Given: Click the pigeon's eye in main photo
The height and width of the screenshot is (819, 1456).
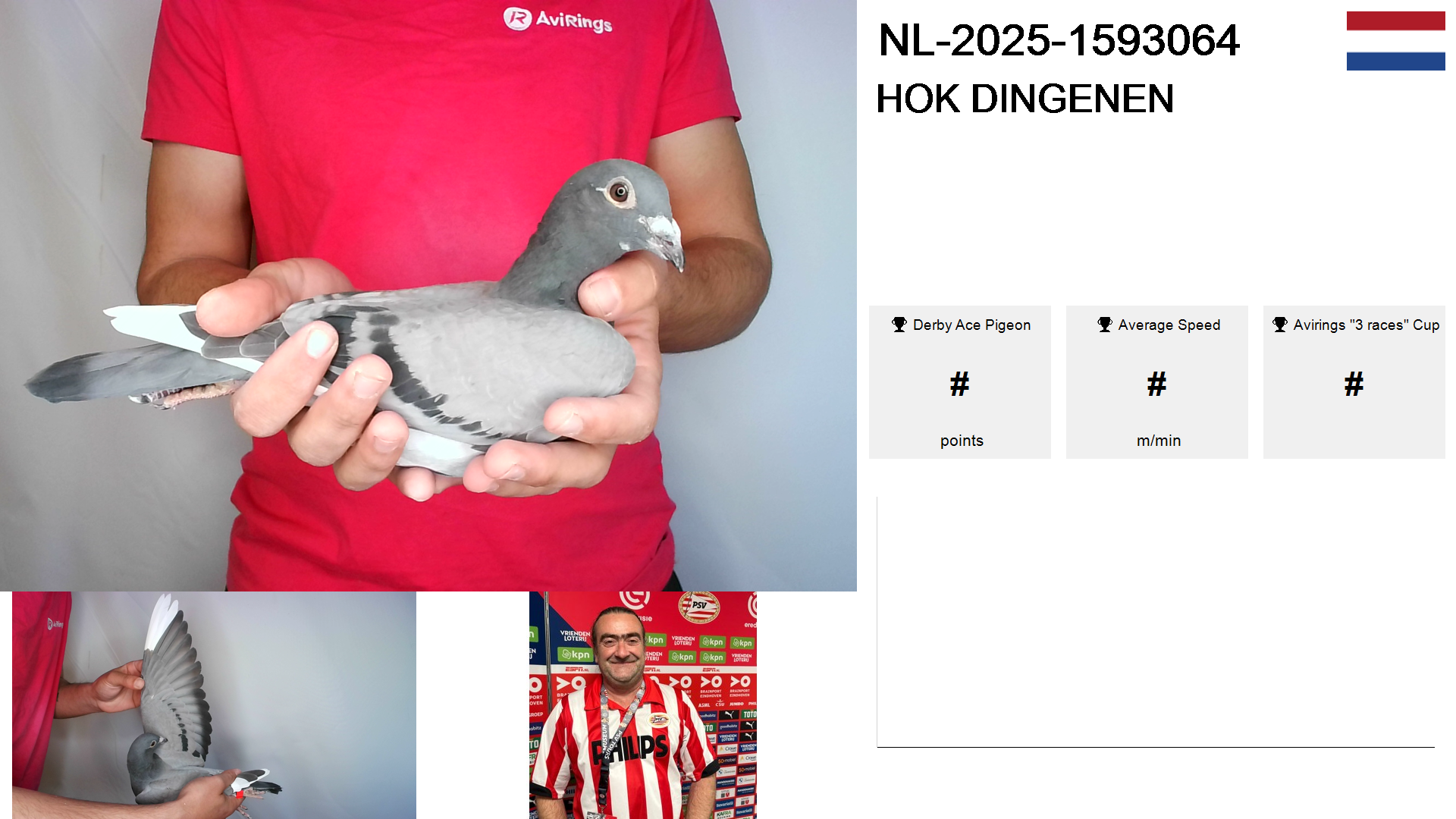Looking at the screenshot, I should (620, 191).
